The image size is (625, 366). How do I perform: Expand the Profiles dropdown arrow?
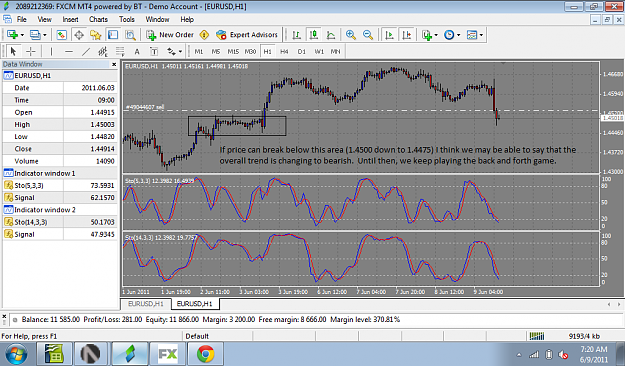[45, 35]
